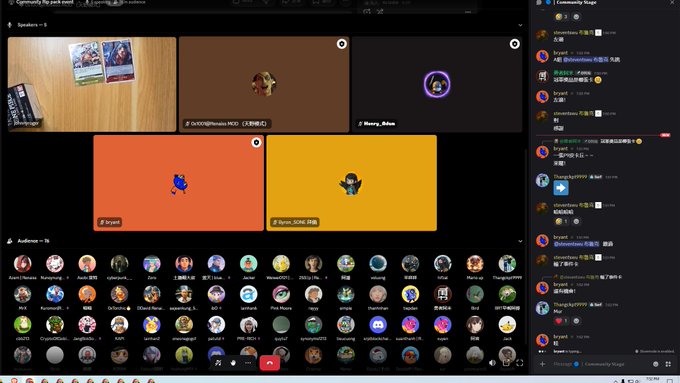680x383 pixels.
Task: Click the PRE-RICH audience avatar
Action: pyautogui.click(x=248, y=325)
